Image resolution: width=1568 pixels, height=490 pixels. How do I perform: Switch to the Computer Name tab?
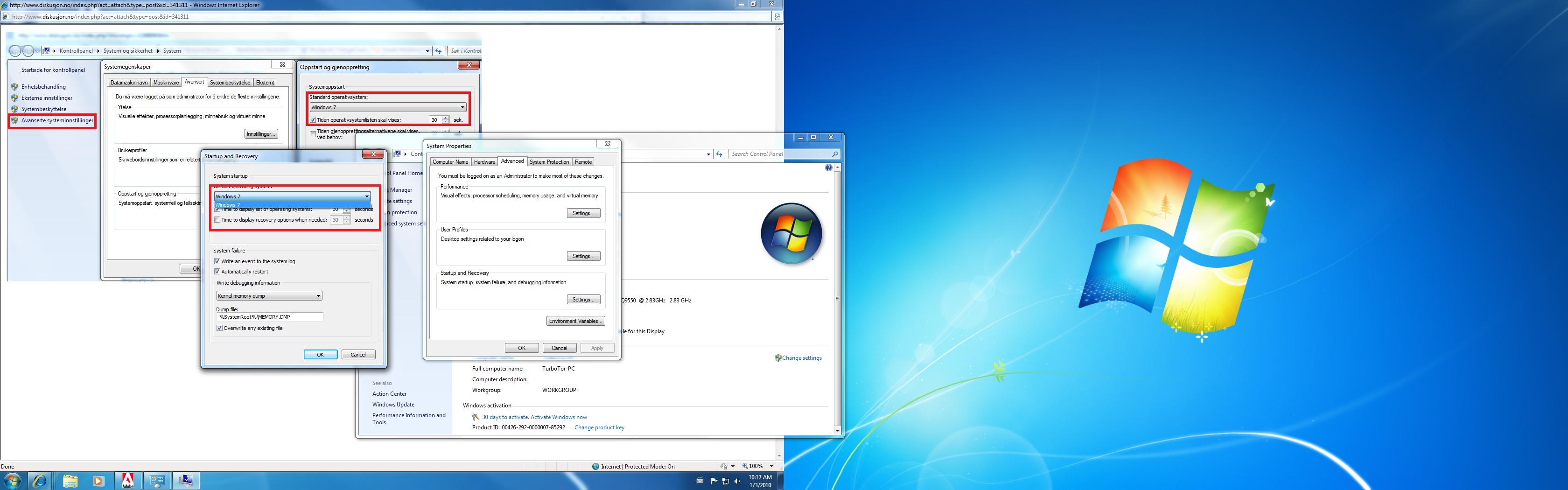[x=450, y=162]
